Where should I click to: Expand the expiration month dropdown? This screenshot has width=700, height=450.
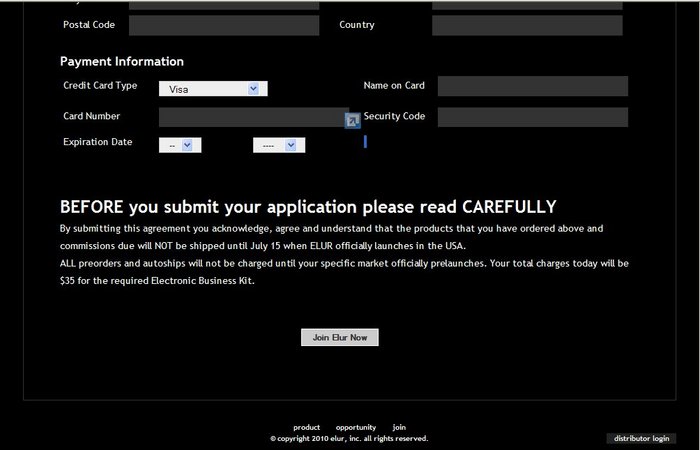(181, 145)
